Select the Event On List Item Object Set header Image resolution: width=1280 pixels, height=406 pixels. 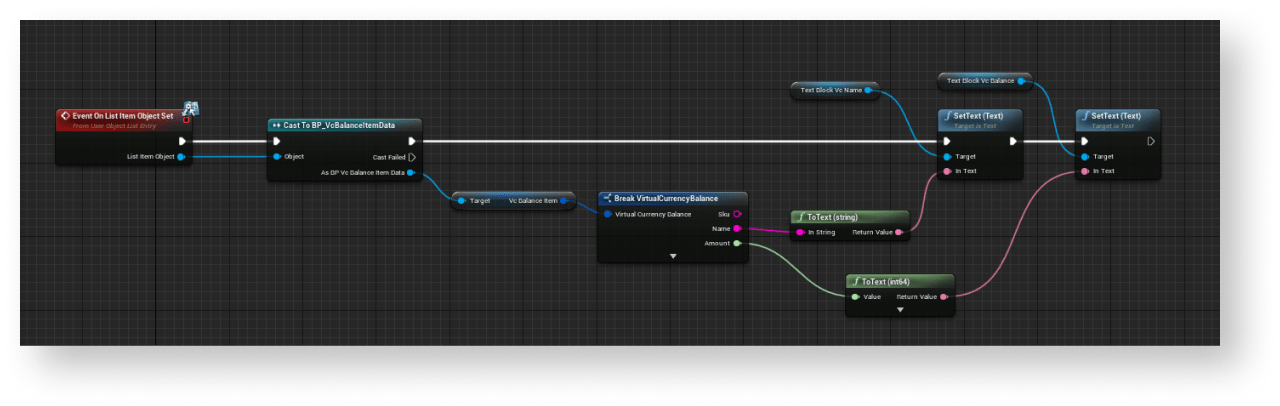[x=122, y=117]
